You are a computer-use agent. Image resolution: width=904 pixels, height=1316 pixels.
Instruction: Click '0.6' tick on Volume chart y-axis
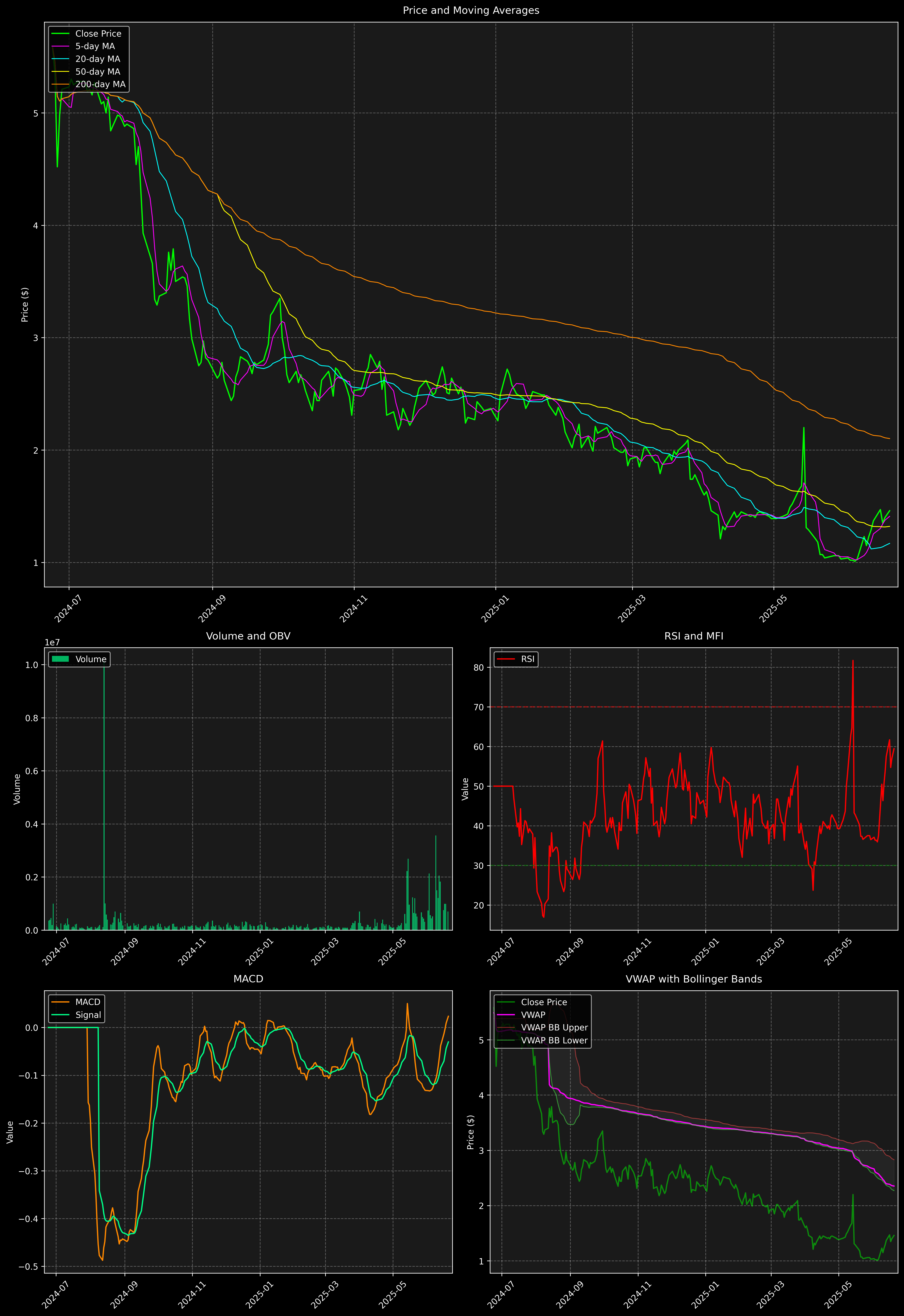pos(32,771)
